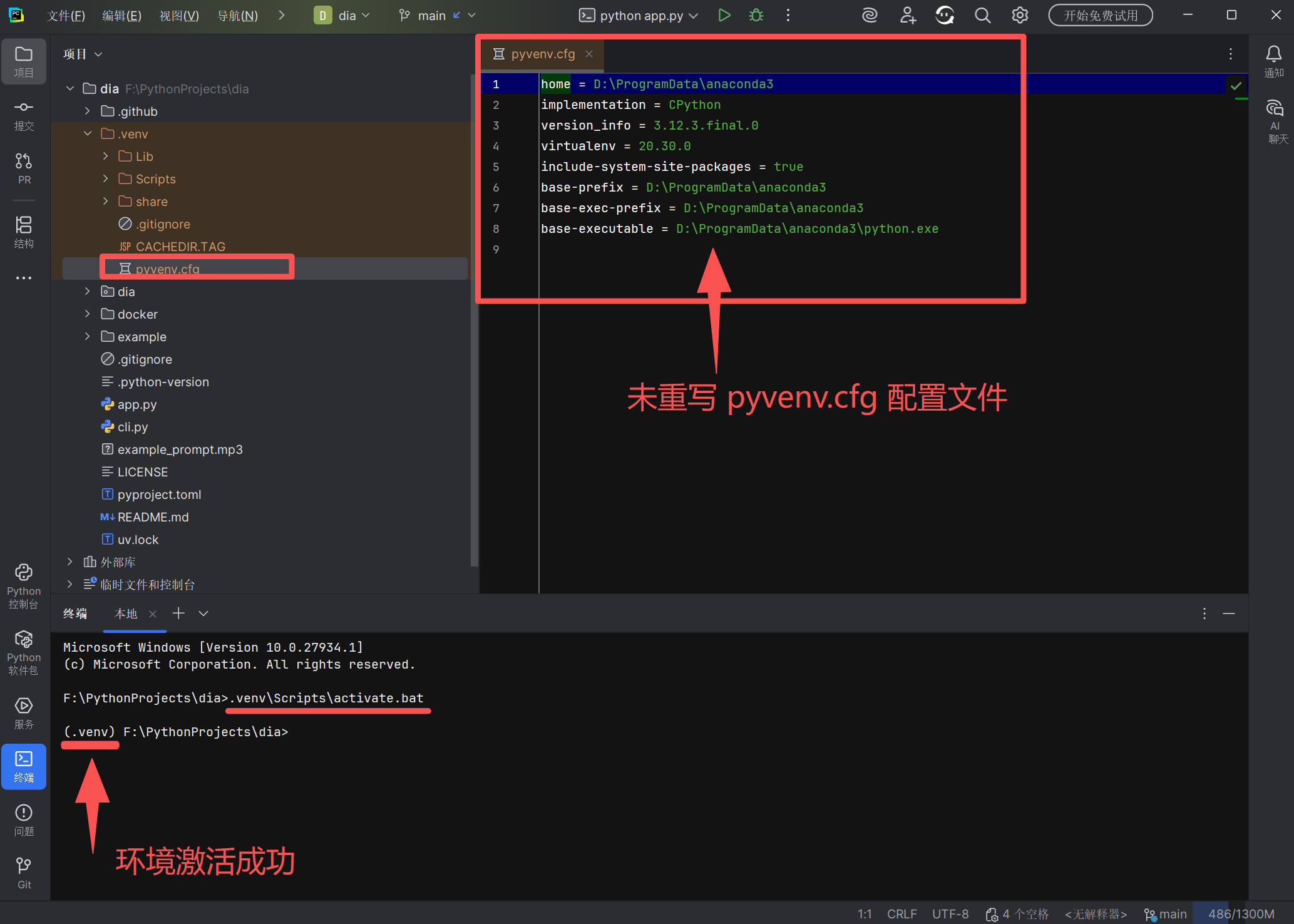Viewport: 1294px width, 924px height.
Task: Open the Python Packages tool window
Action: pyautogui.click(x=24, y=653)
